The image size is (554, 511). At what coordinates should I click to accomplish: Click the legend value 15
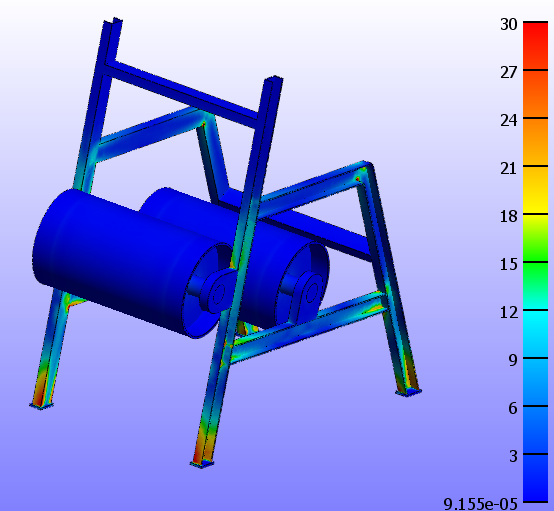pyautogui.click(x=508, y=264)
